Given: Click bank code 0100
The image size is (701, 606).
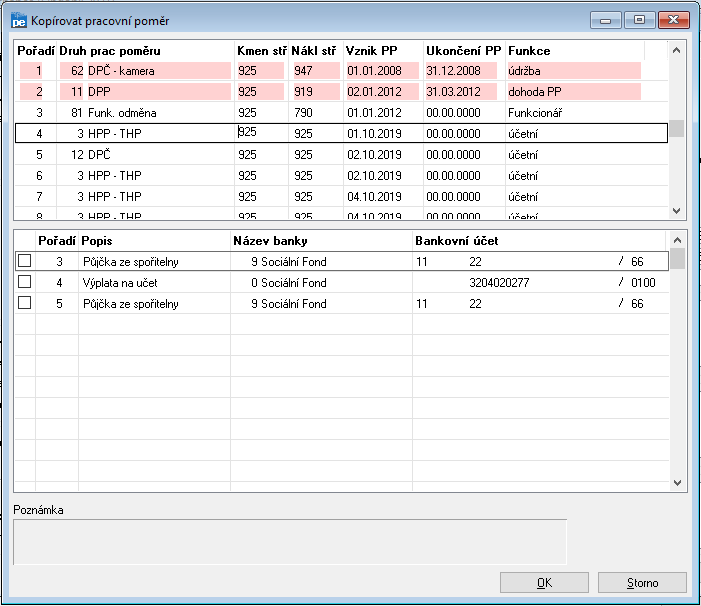Looking at the screenshot, I should pos(643,282).
